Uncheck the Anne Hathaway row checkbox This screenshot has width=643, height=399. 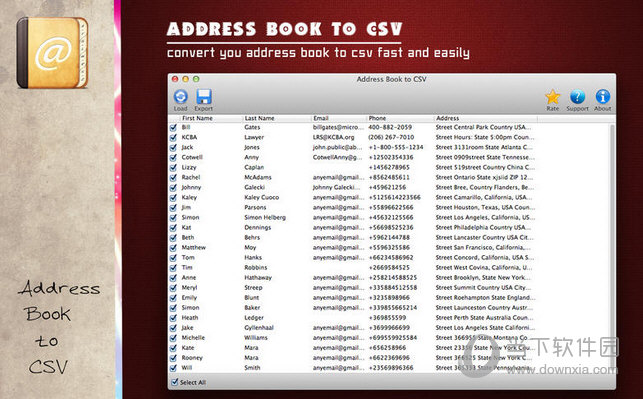173,278
